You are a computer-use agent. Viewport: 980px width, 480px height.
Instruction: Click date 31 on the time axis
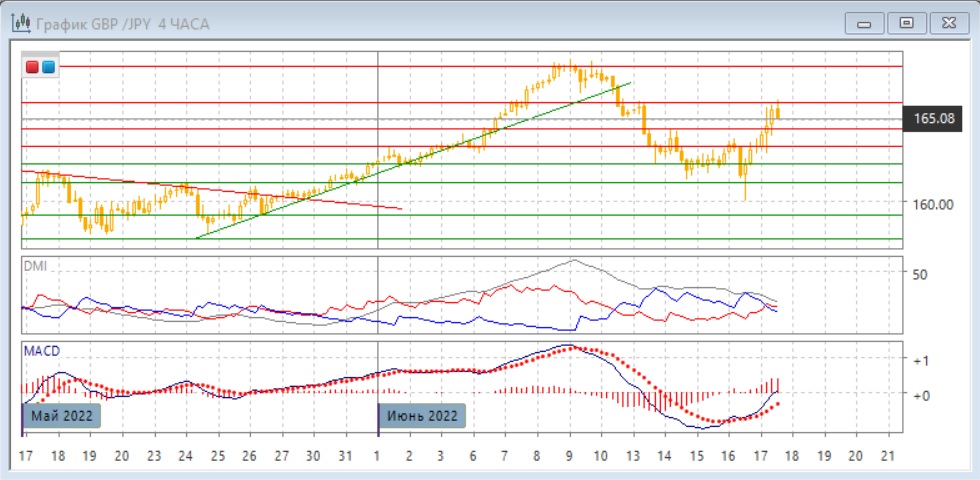pyautogui.click(x=345, y=456)
